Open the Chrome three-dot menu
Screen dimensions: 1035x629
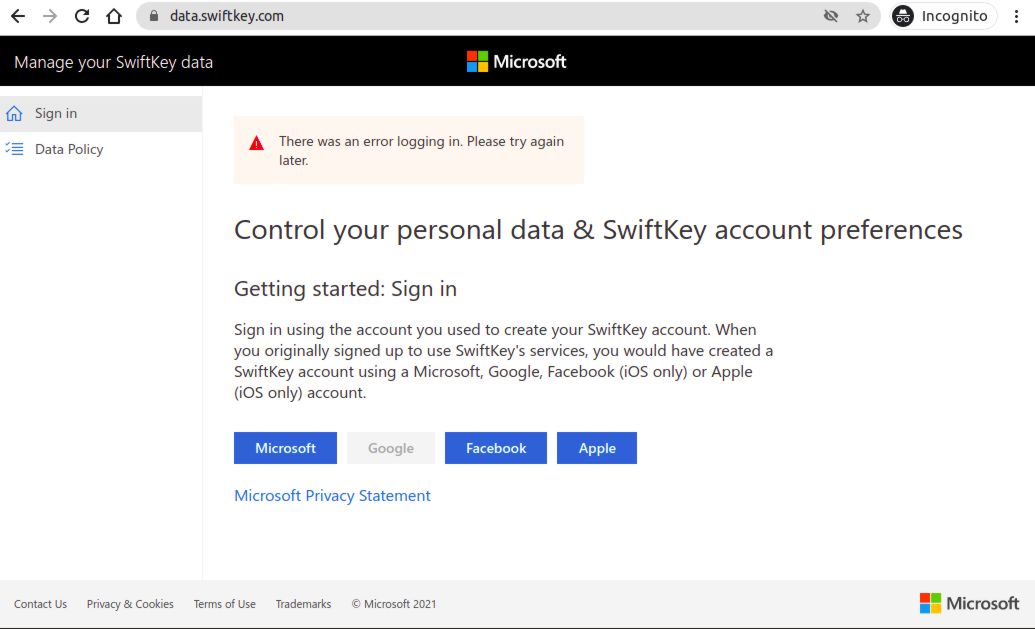coord(1017,16)
